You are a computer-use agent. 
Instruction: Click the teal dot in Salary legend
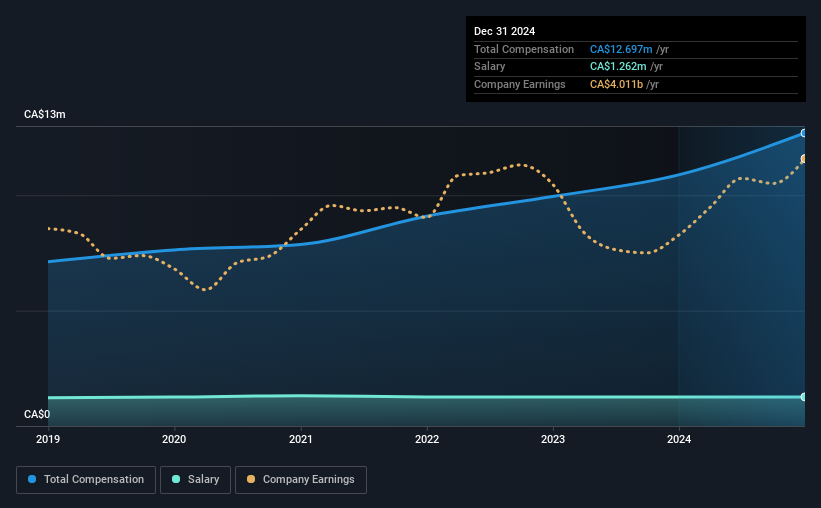(176, 479)
